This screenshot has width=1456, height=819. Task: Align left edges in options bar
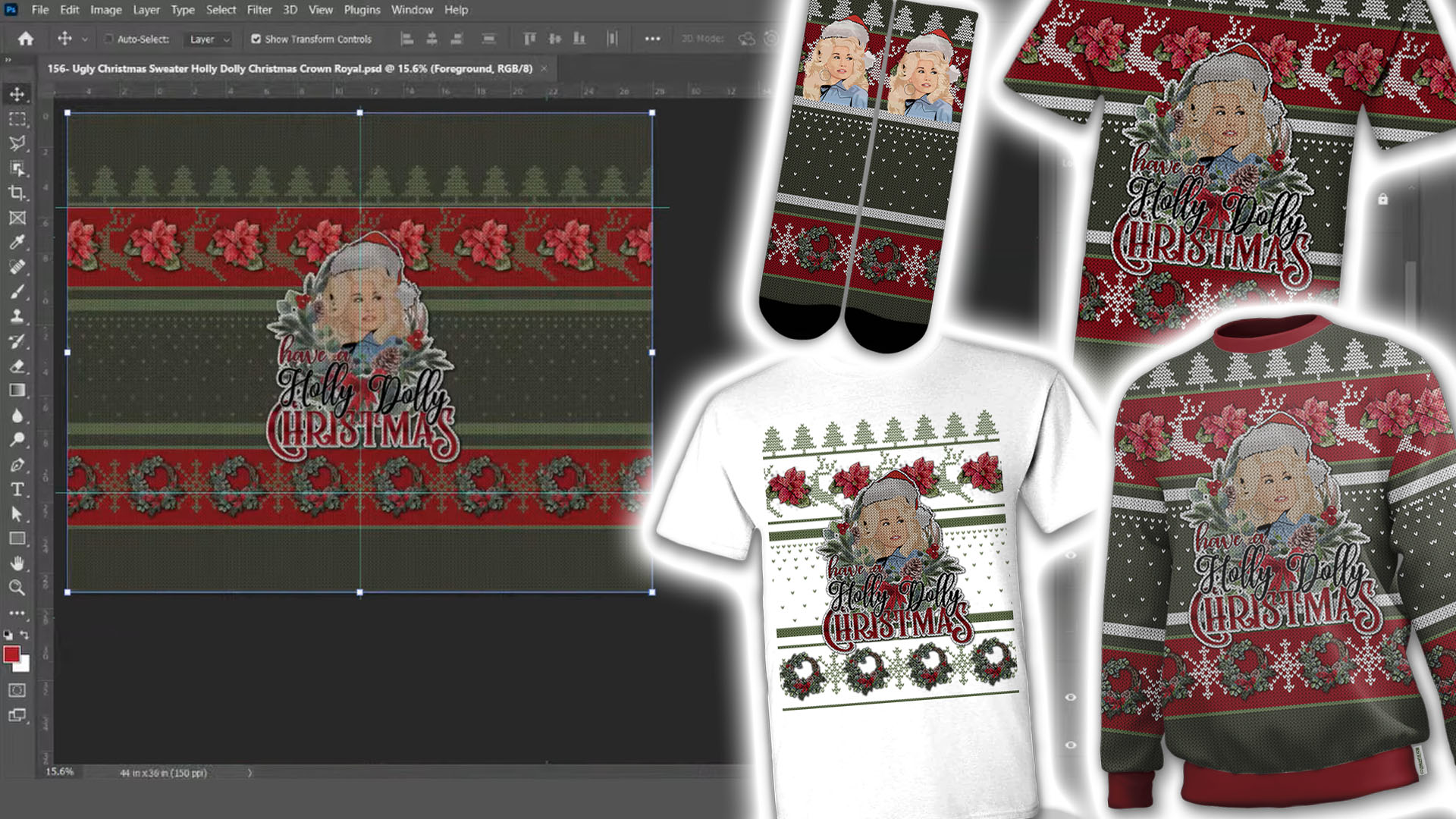point(406,39)
